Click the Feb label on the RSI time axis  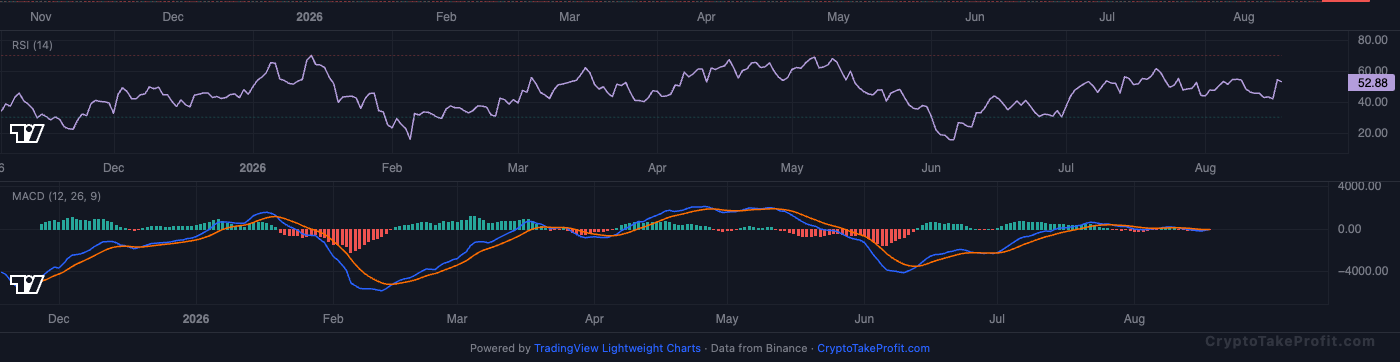[391, 168]
